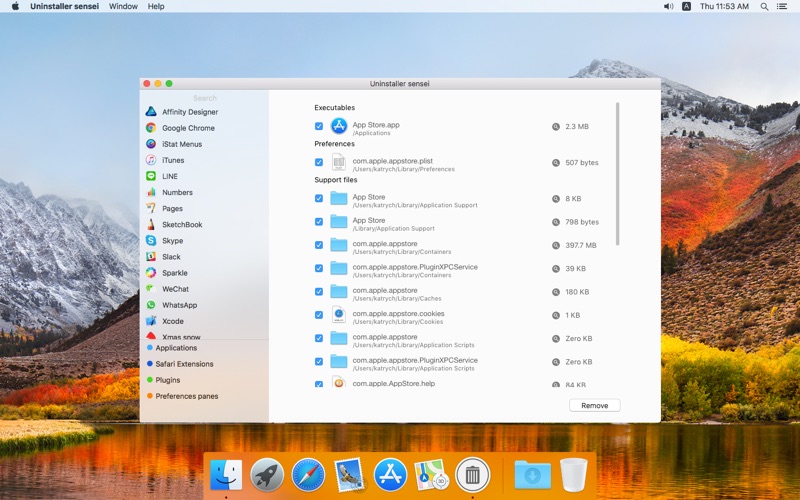Open the Help menu
This screenshot has height=500, width=800.
[x=156, y=6]
